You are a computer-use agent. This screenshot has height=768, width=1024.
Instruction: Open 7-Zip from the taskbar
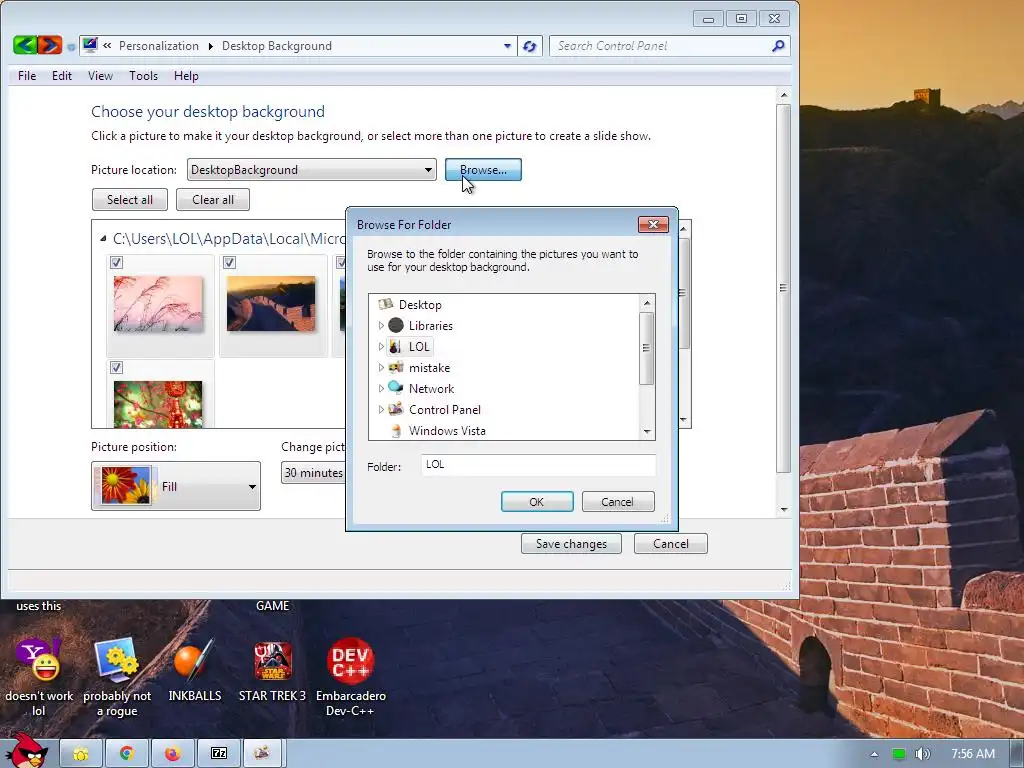(x=219, y=754)
